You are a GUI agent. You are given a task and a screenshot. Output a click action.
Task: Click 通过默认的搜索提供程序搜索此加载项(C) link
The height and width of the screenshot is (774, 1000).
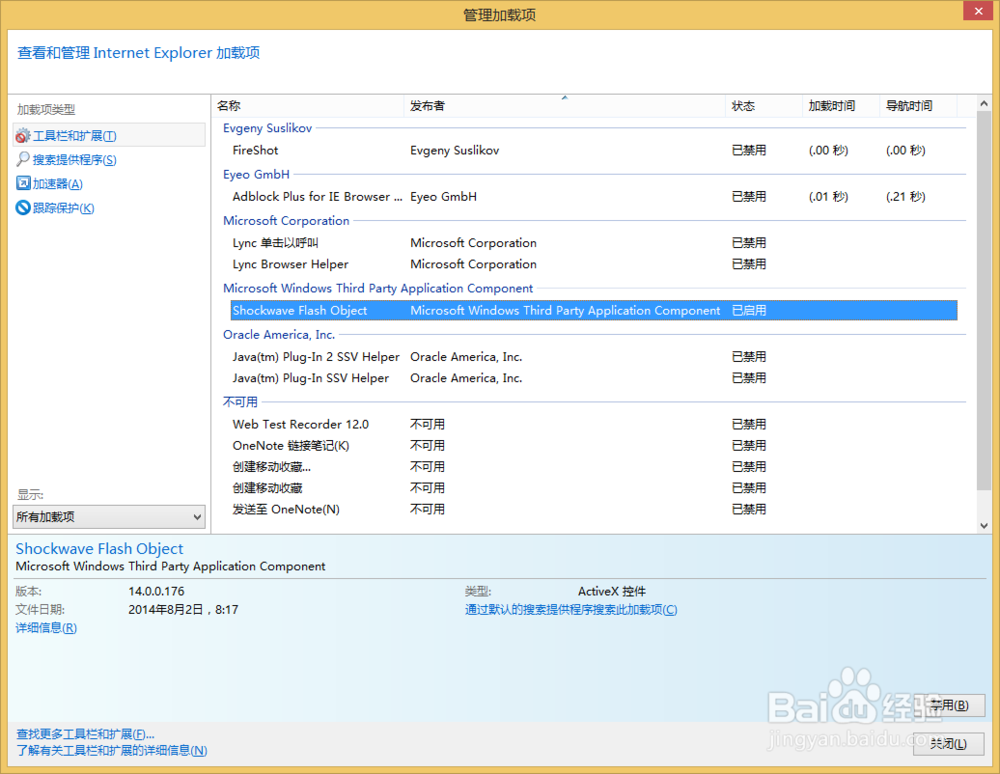(x=571, y=610)
